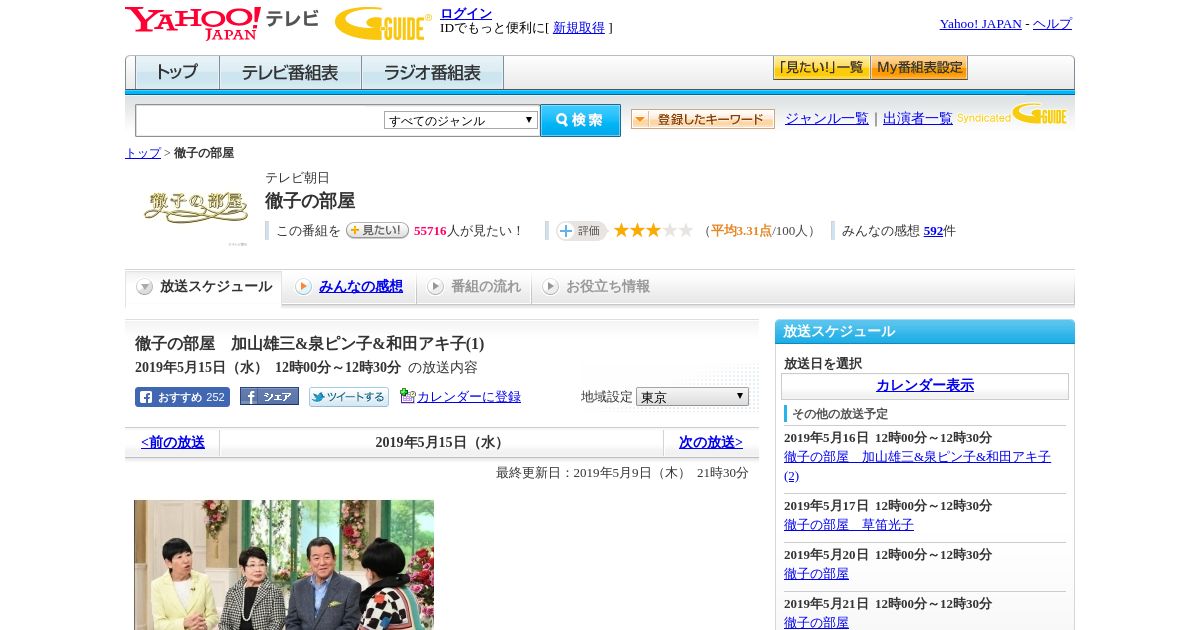Open the 徹子の部屋 link for 5月21日
This screenshot has width=1200, height=630.
point(816,622)
